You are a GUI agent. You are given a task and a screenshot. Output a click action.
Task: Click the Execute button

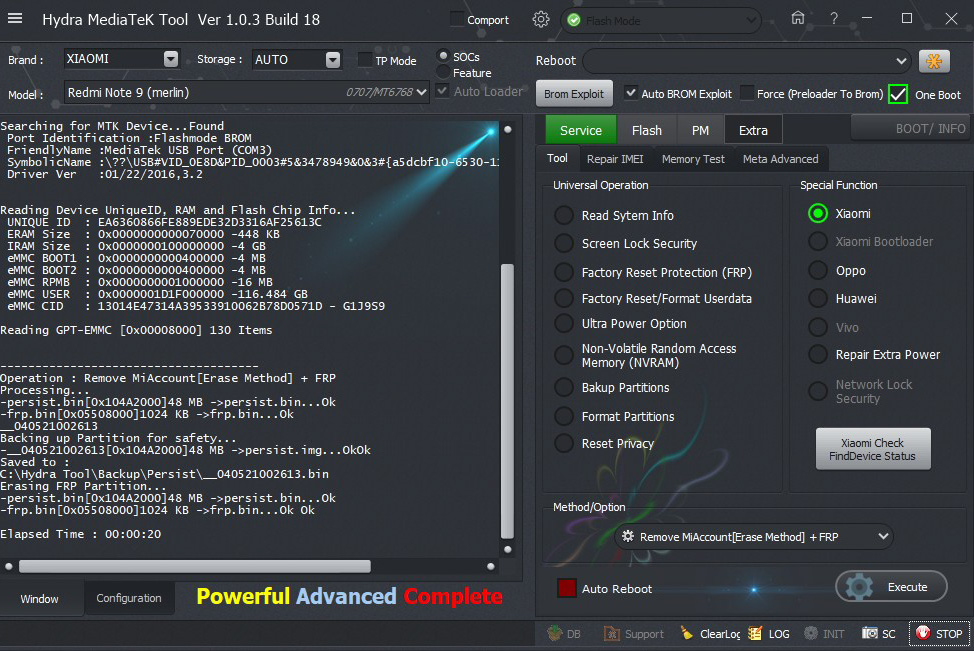pyautogui.click(x=890, y=587)
